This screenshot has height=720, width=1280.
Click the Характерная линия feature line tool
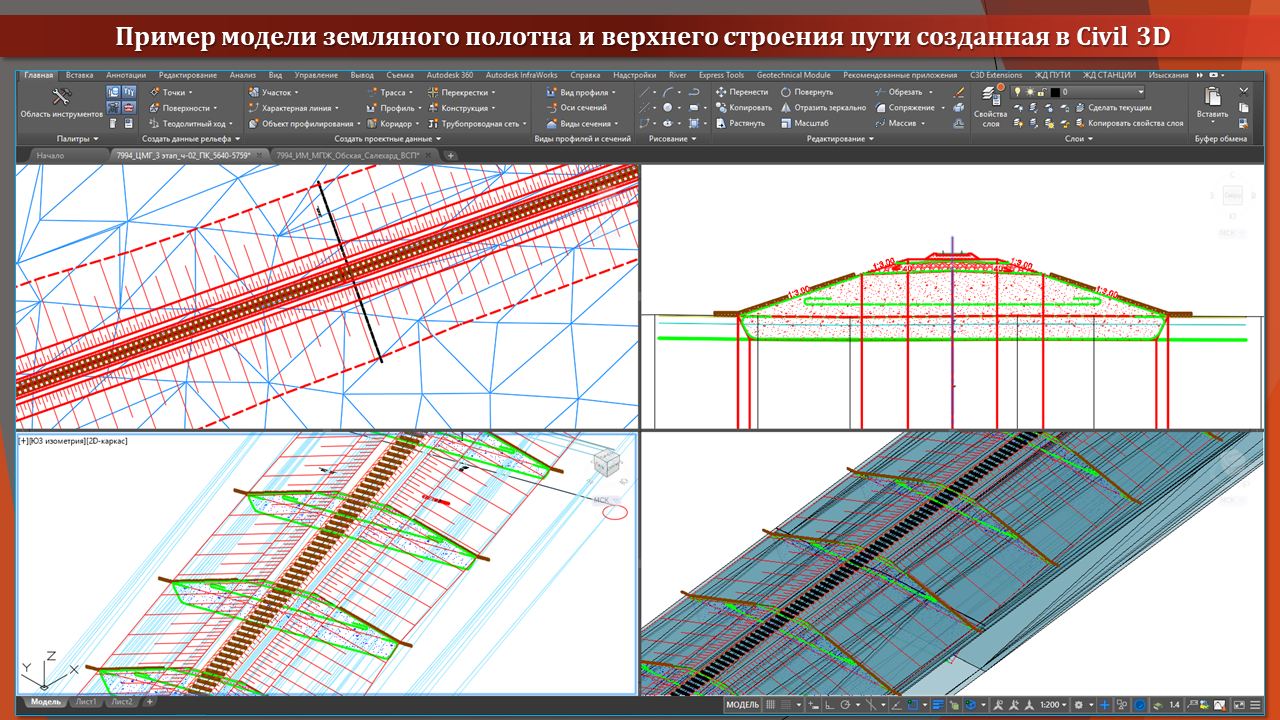pos(292,107)
